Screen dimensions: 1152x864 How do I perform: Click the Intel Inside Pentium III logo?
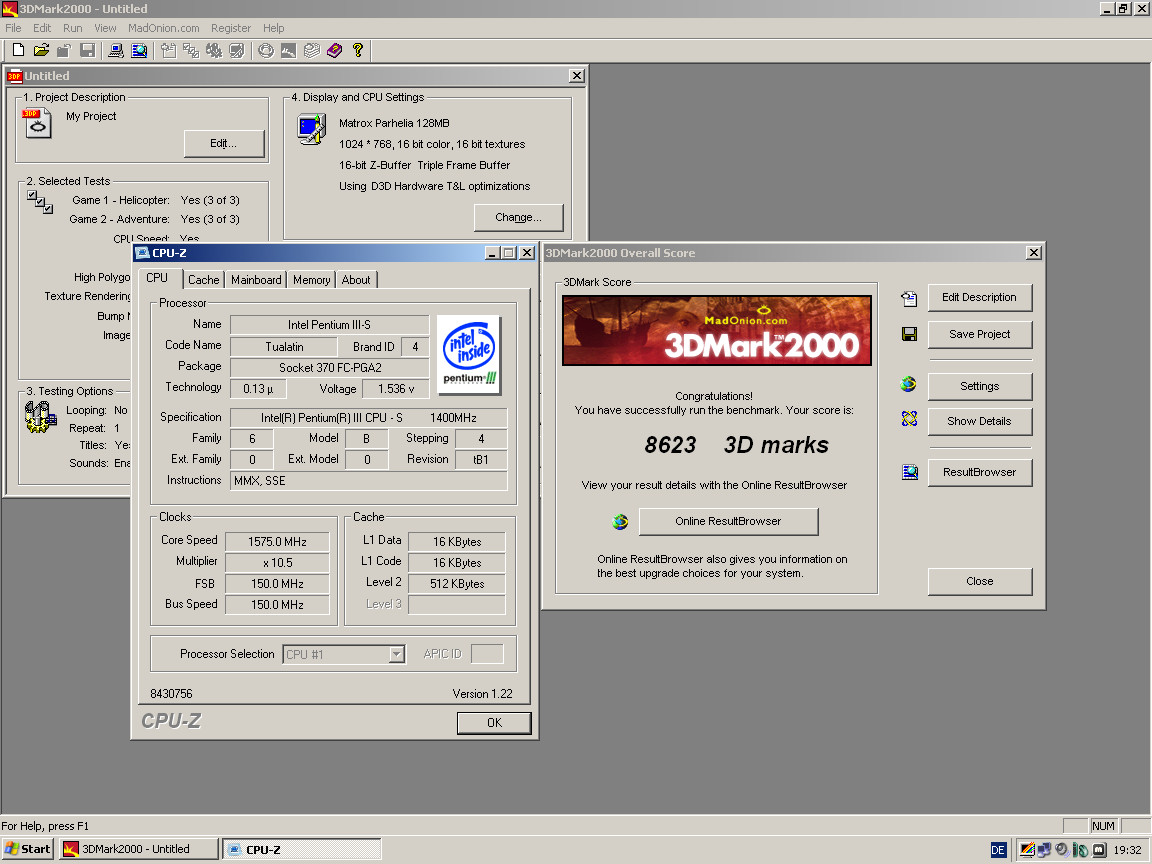pyautogui.click(x=469, y=355)
